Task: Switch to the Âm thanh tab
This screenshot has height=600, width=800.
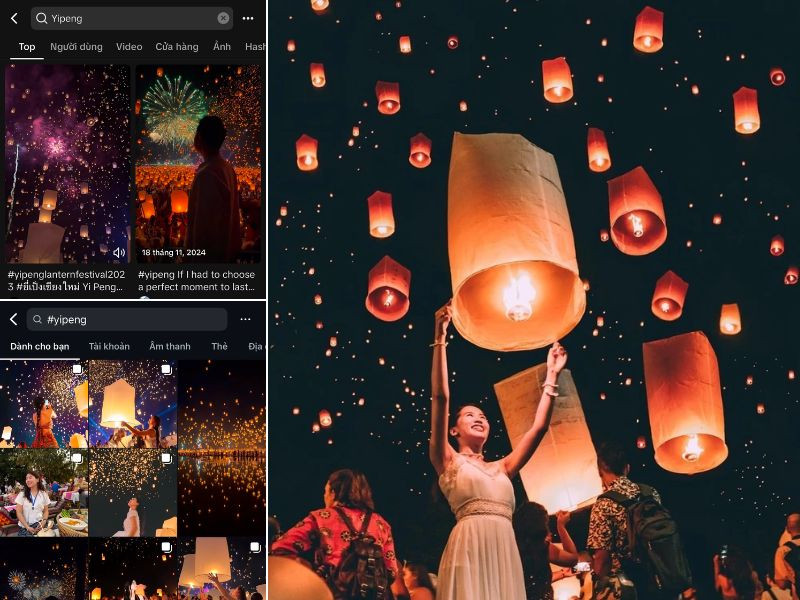Action: [x=170, y=346]
